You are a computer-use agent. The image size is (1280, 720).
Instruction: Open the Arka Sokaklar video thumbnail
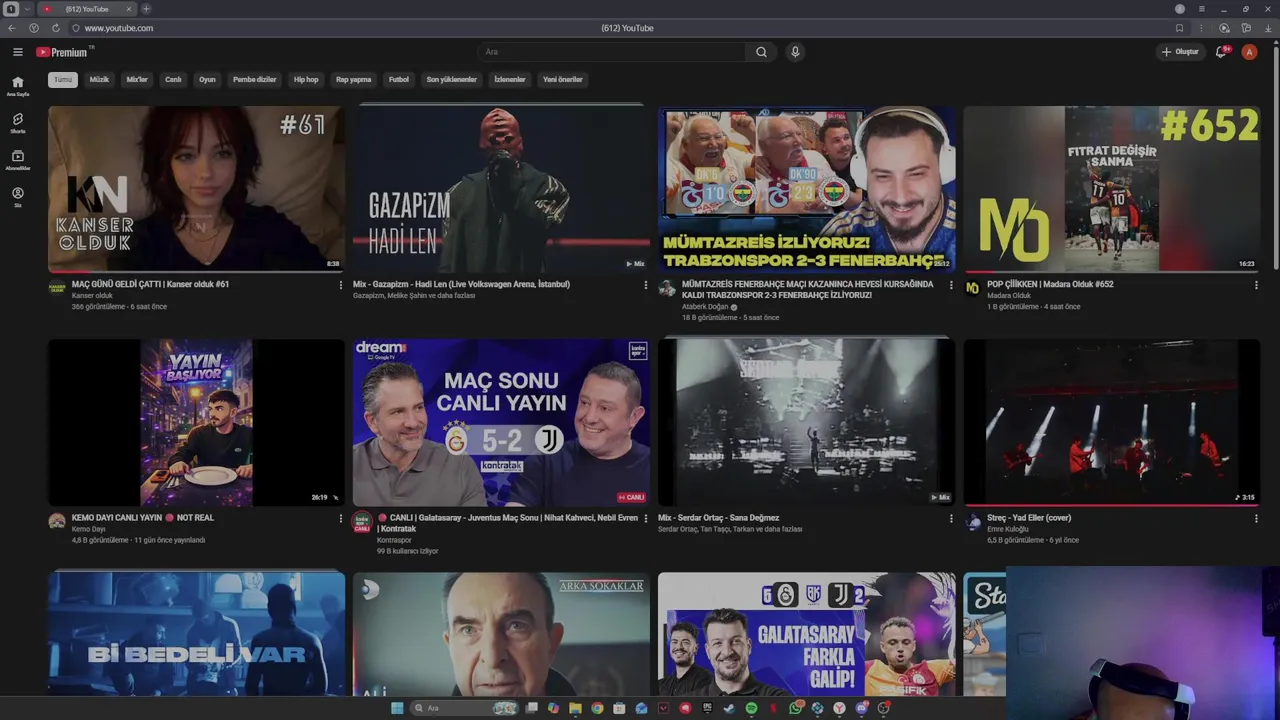[x=501, y=634]
